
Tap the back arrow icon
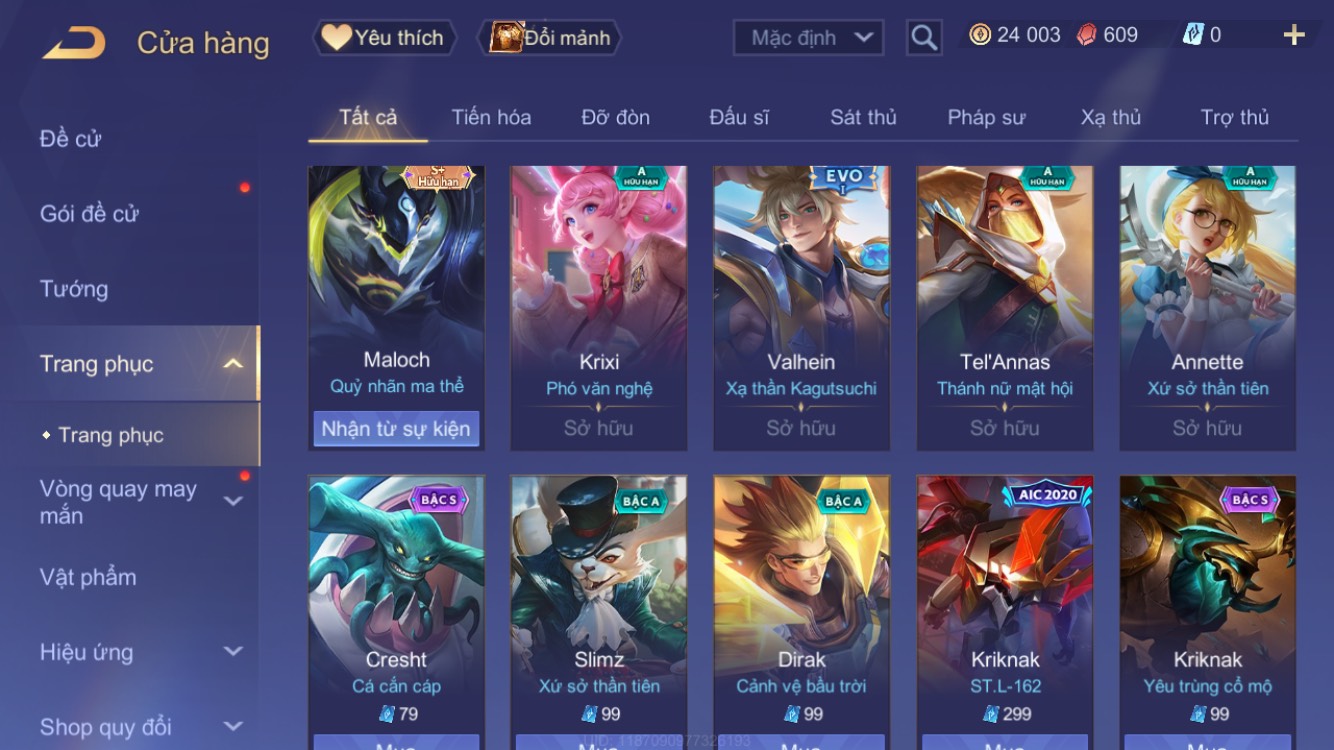[x=73, y=42]
